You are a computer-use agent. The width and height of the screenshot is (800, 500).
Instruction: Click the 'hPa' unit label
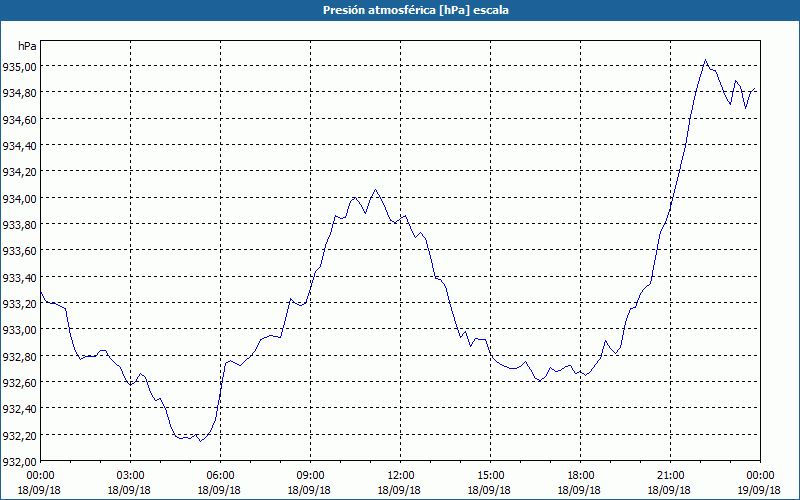27,46
